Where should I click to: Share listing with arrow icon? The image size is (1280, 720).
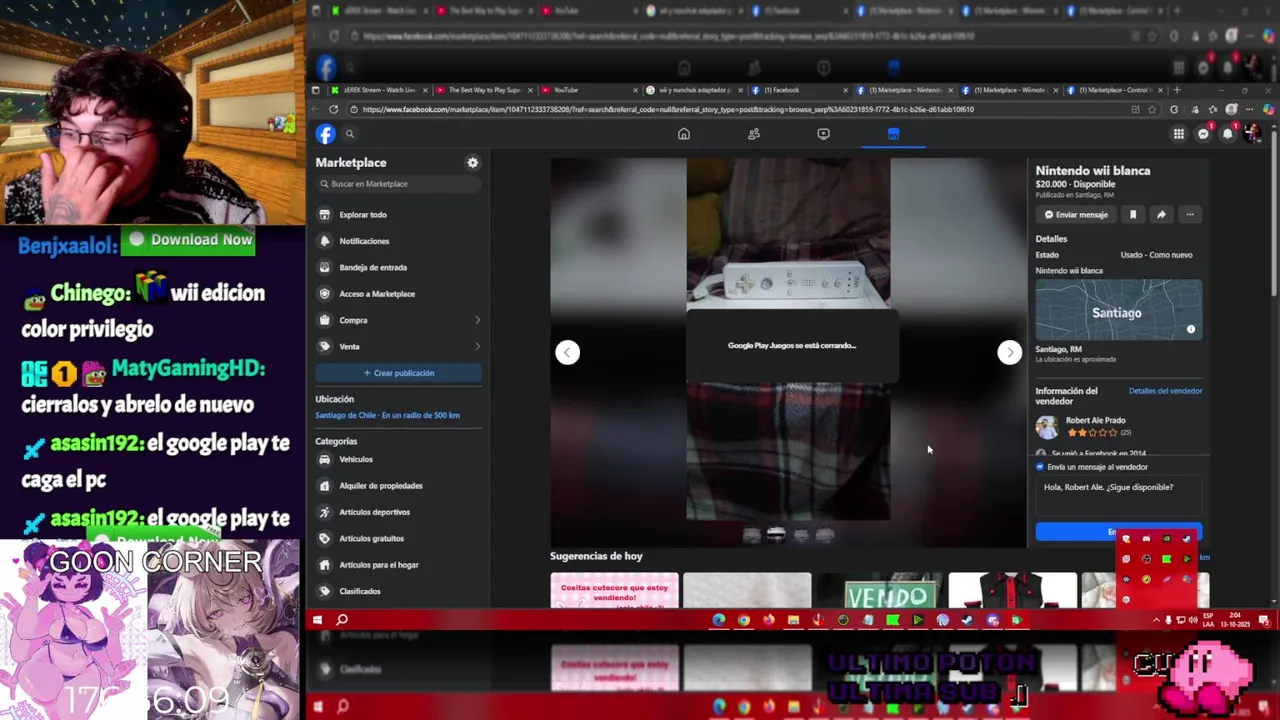(1161, 215)
